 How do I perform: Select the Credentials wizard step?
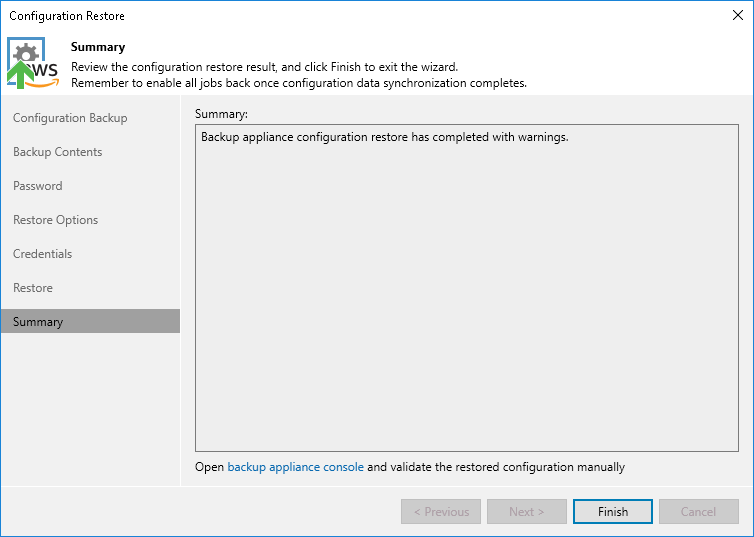click(42, 254)
